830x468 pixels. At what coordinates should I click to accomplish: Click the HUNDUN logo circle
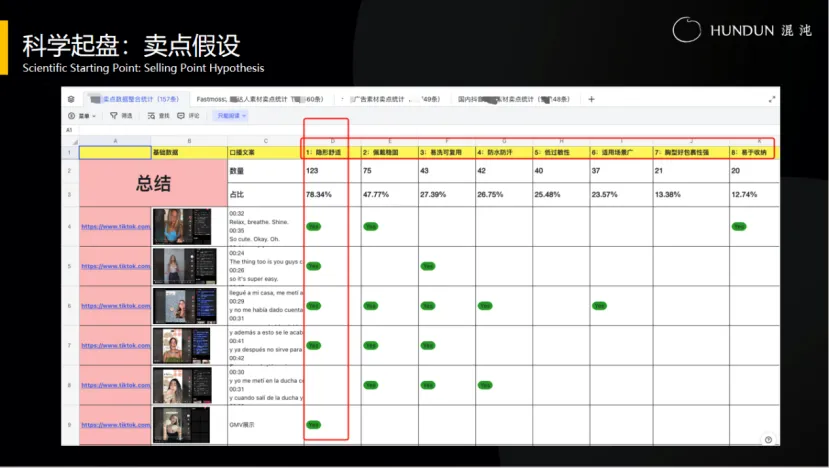(x=687, y=29)
